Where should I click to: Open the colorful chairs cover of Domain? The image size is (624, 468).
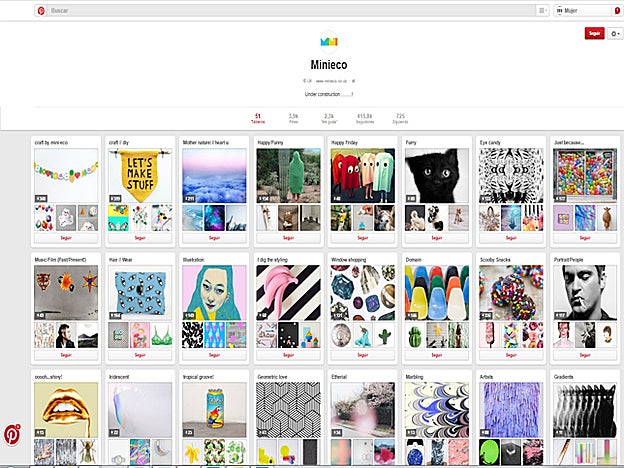tap(437, 293)
